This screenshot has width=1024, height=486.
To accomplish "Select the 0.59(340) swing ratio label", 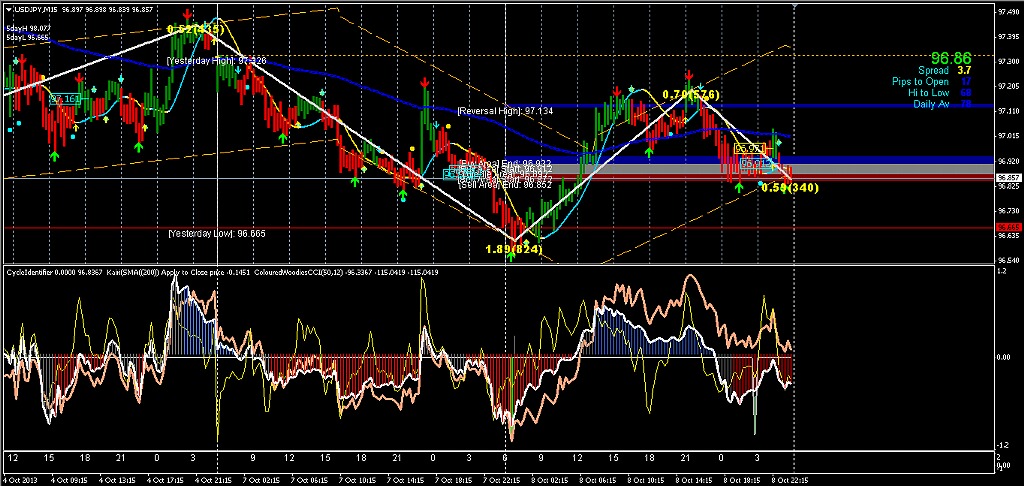I will click(790, 188).
